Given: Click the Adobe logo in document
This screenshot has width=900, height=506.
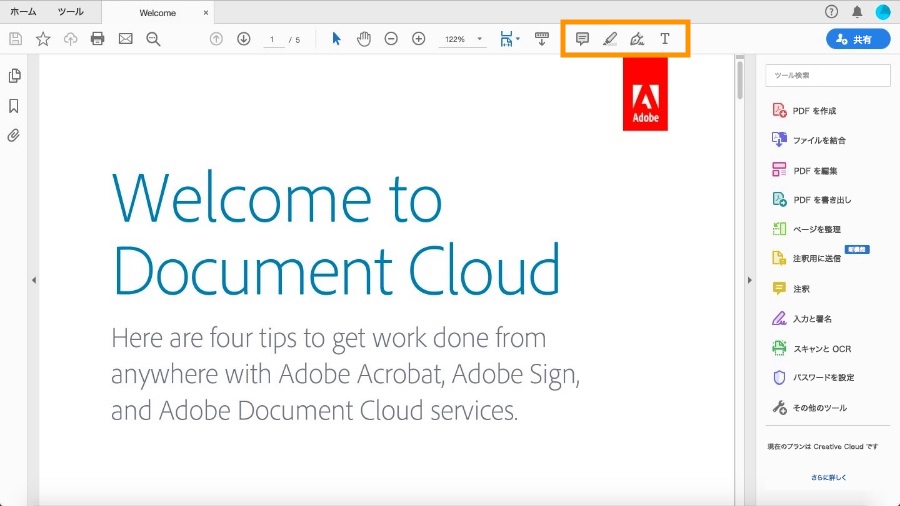Looking at the screenshot, I should 645,95.
